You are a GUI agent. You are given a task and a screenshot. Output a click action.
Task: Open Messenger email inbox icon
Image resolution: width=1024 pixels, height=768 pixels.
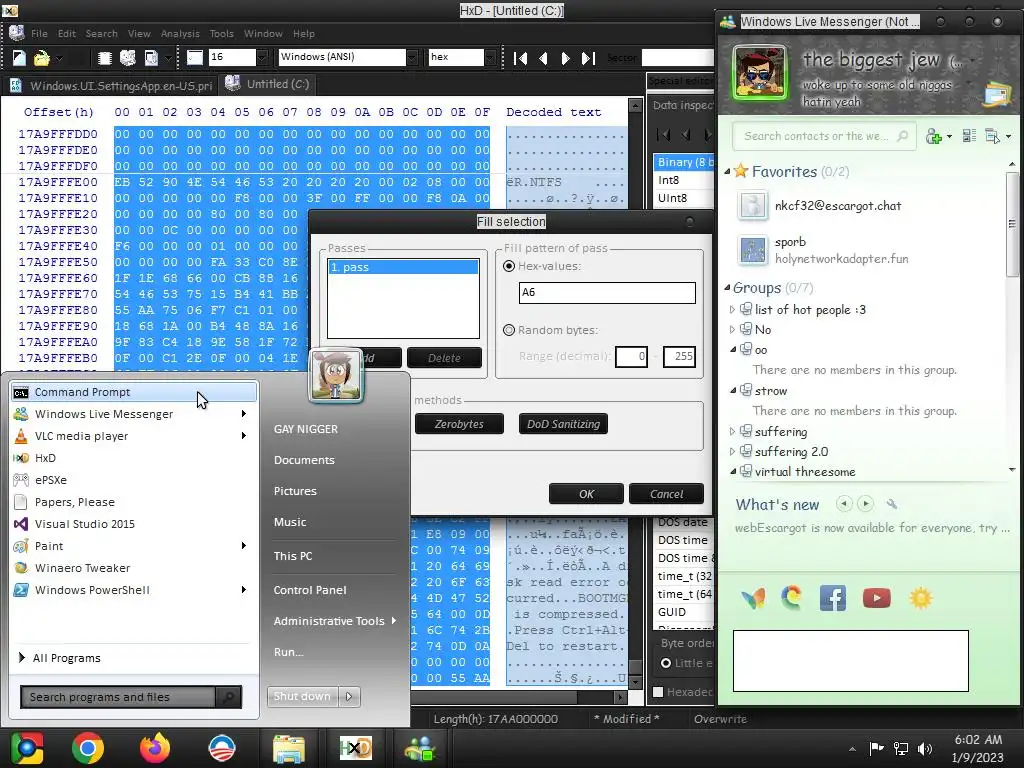[997, 95]
